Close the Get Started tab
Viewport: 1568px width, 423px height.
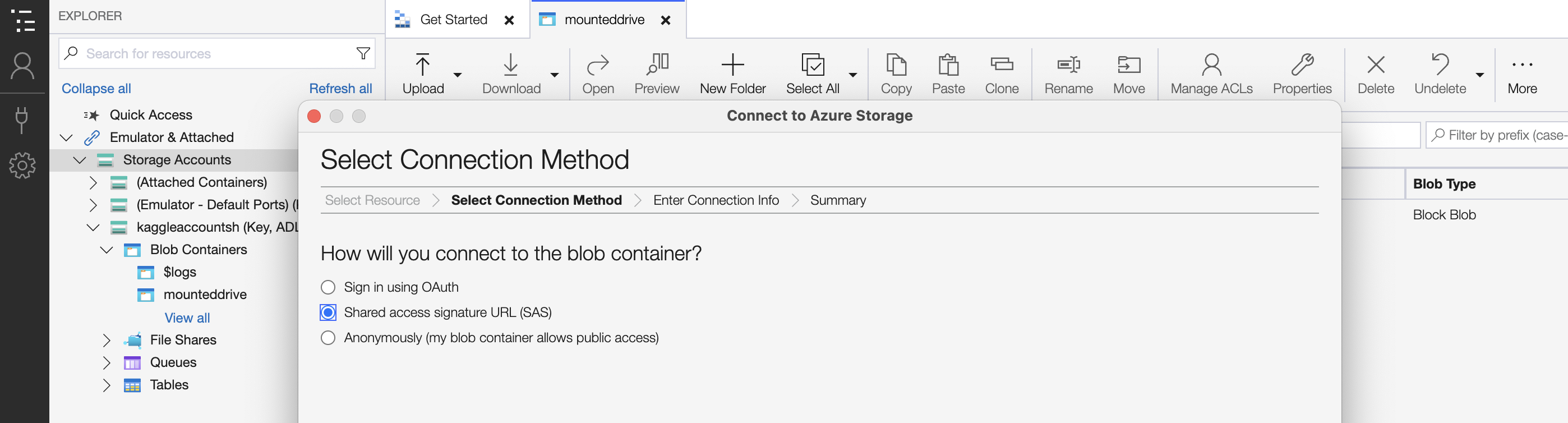pyautogui.click(x=509, y=20)
